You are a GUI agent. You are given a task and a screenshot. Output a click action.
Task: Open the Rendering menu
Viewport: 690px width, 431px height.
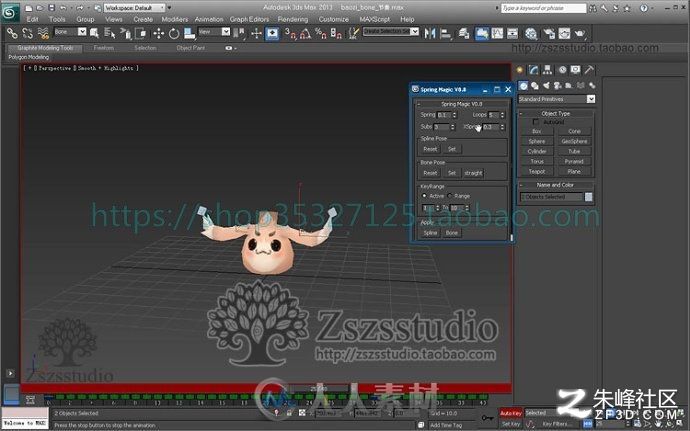click(x=293, y=19)
